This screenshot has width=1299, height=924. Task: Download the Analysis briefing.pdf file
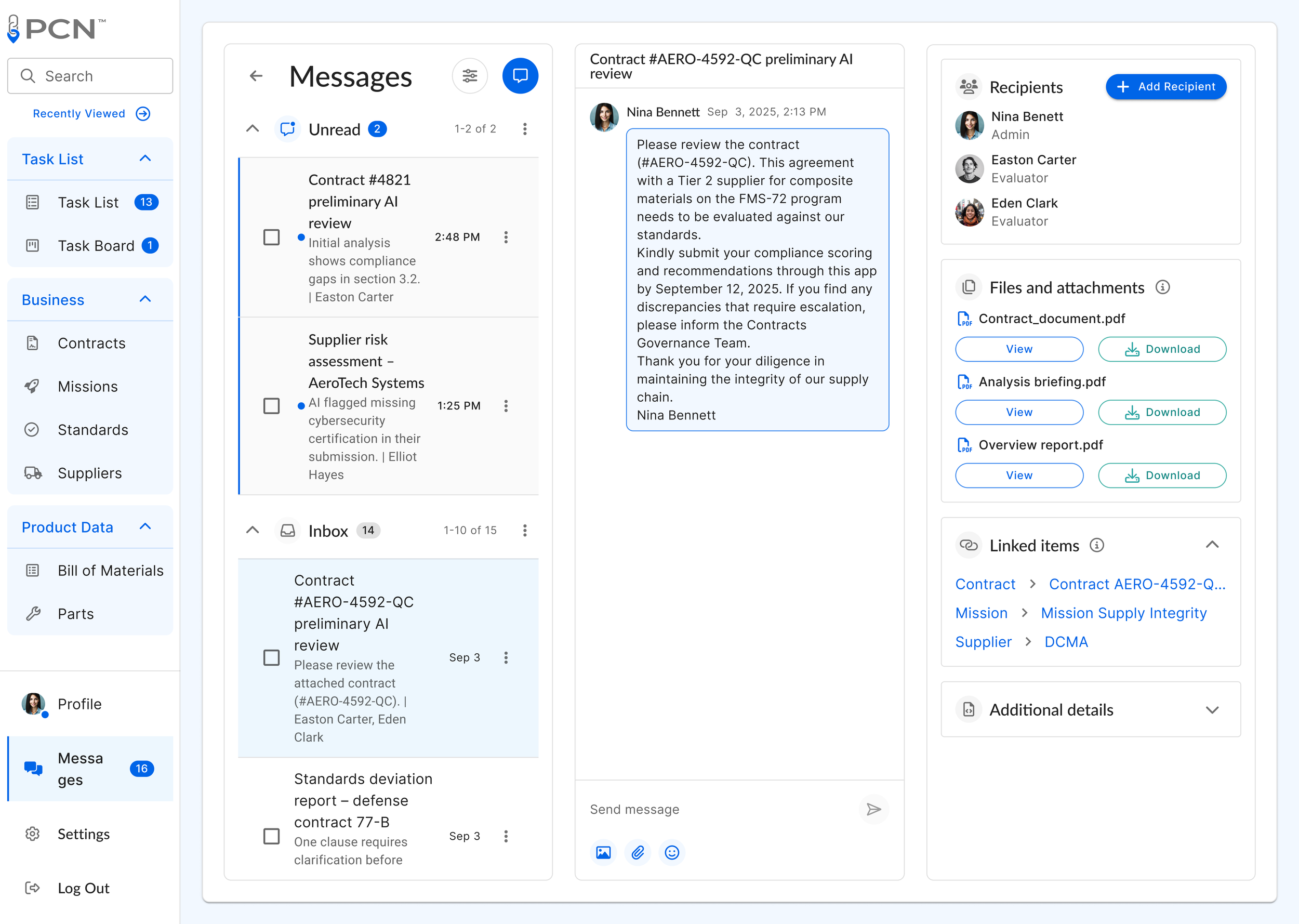pos(1161,412)
